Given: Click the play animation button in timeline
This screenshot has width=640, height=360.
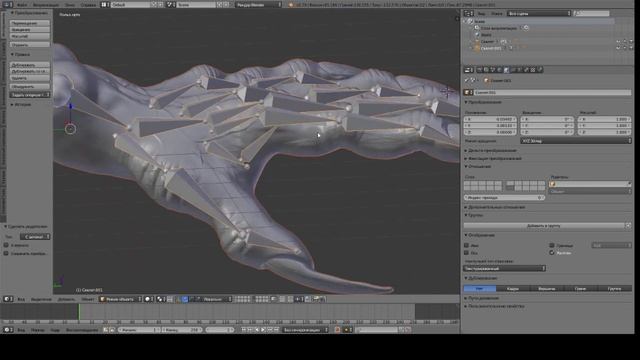Looking at the screenshot, I should (x=263, y=330).
